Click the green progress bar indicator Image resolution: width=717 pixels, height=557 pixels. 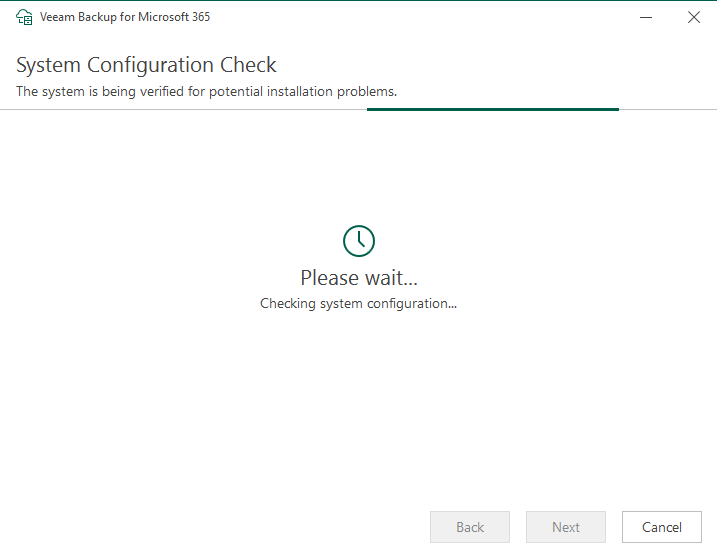(x=493, y=109)
